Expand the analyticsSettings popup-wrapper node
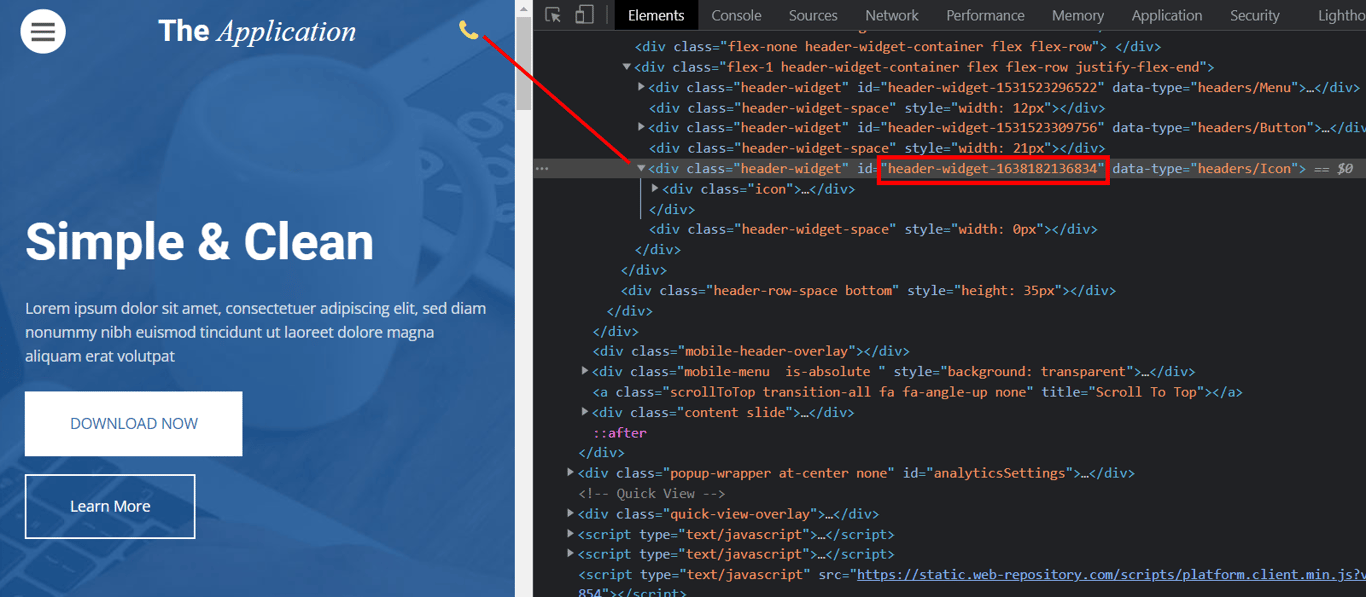Viewport: 1366px width, 597px height. pos(571,473)
